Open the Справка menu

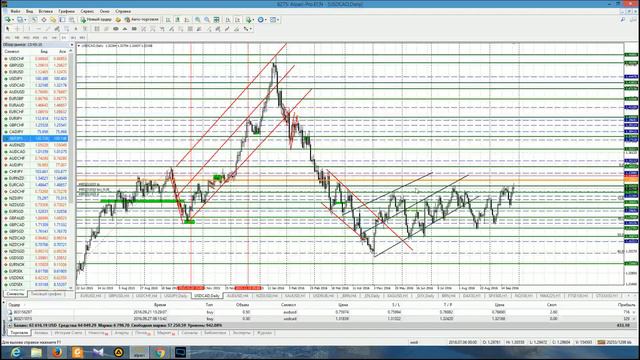(x=123, y=11)
